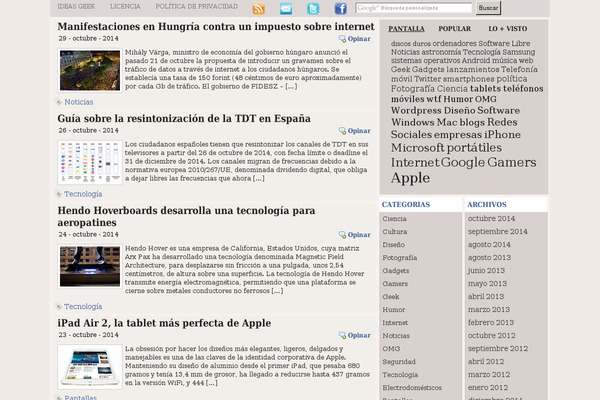Open the Hendo Hoverboards article title
The width and height of the screenshot is (600, 400).
click(x=186, y=216)
